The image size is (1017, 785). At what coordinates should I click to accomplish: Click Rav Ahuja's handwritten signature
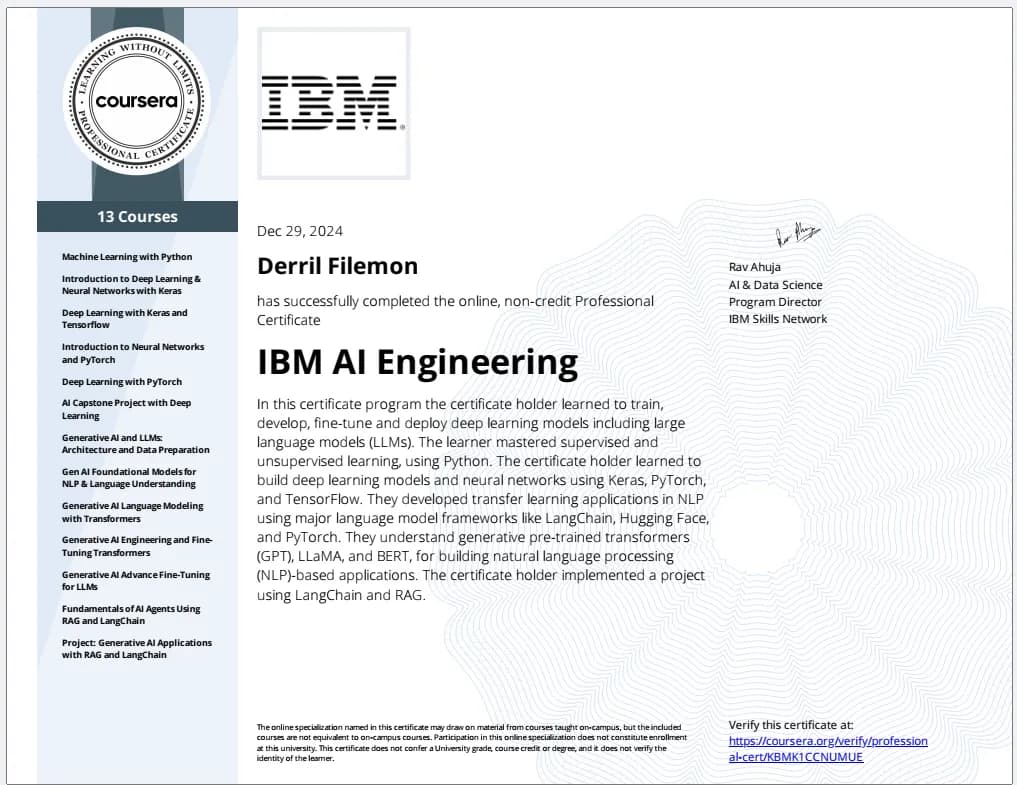[797, 234]
